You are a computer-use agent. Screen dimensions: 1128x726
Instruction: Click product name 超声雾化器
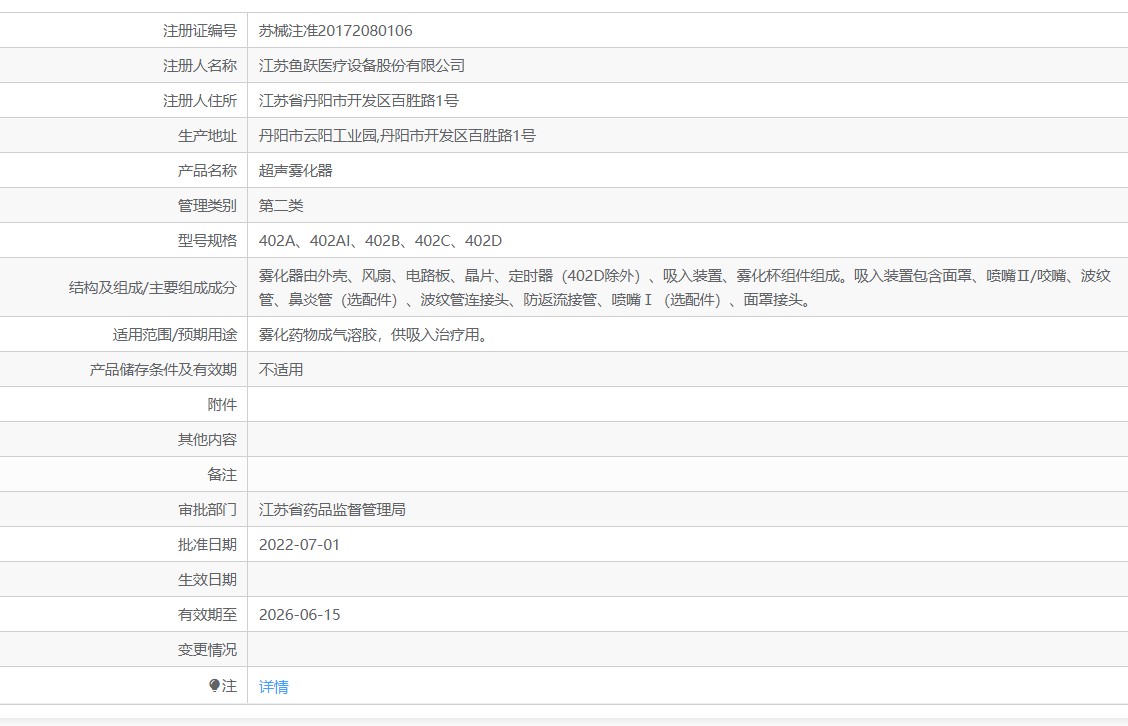pyautogui.click(x=296, y=171)
